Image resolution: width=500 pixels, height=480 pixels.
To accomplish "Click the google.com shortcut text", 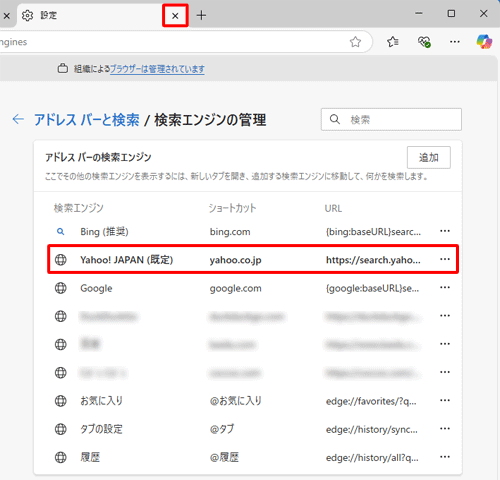I will (x=235, y=289).
